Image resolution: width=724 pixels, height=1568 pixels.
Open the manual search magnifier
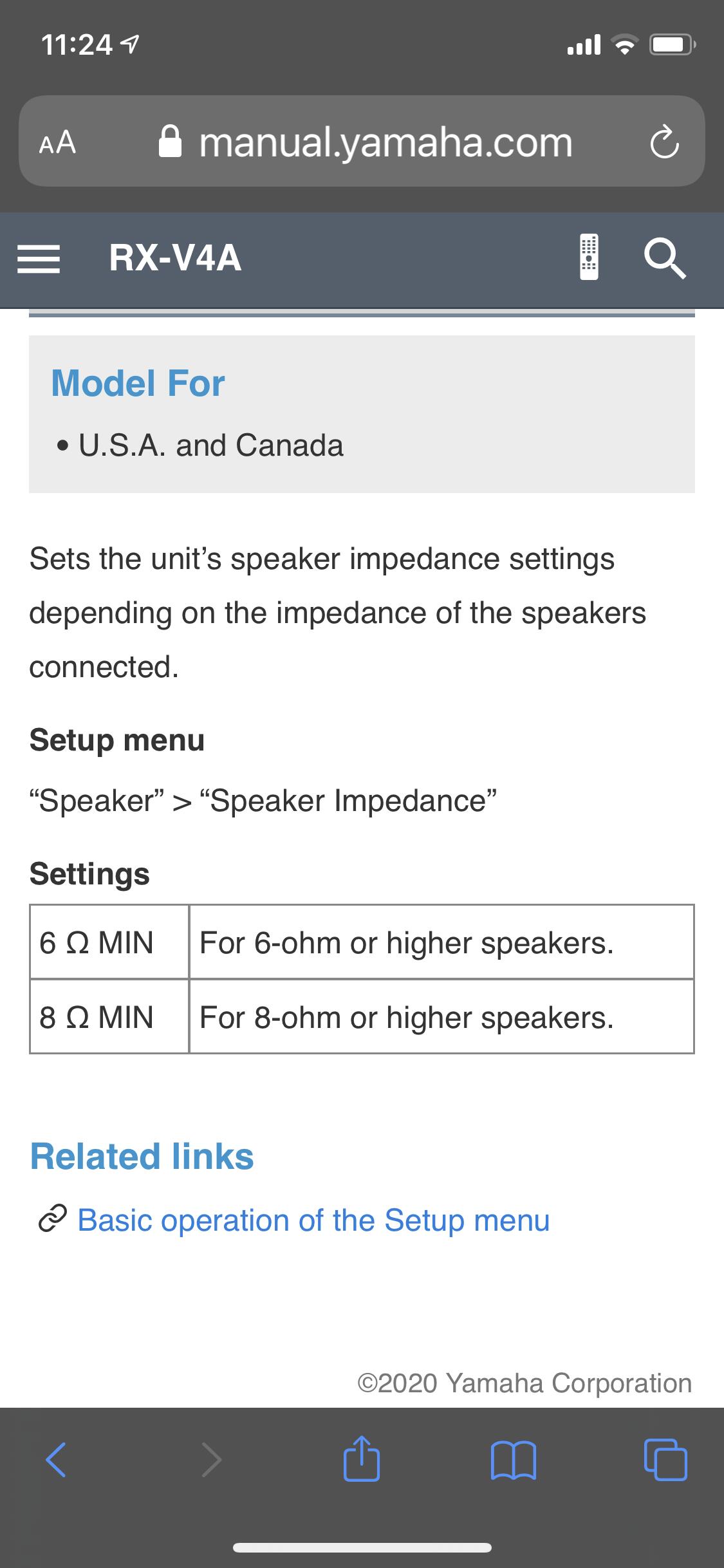click(665, 258)
